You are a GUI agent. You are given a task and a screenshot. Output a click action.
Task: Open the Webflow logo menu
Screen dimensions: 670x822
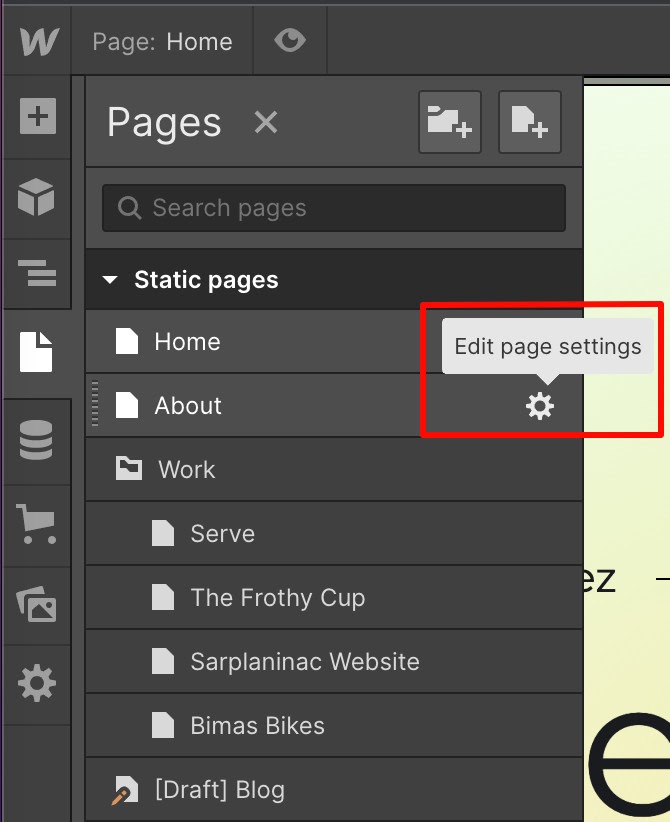click(x=38, y=41)
